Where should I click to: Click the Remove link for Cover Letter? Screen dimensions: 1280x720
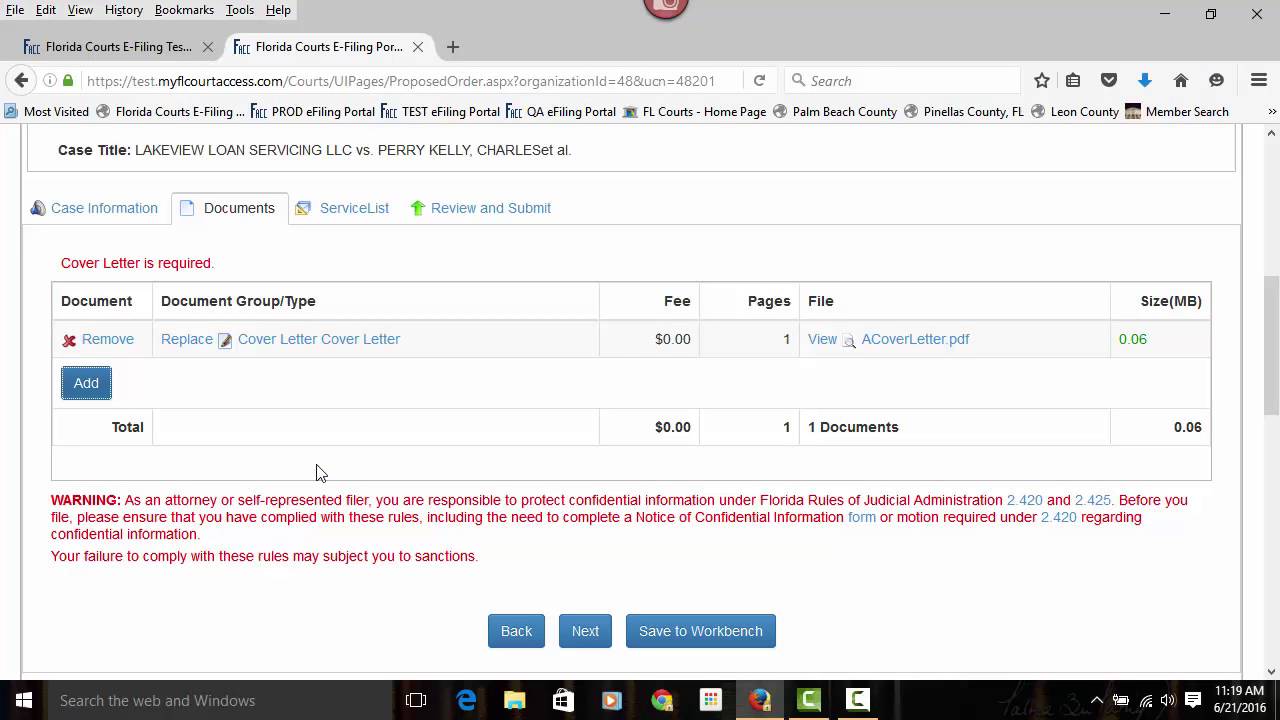(x=108, y=339)
